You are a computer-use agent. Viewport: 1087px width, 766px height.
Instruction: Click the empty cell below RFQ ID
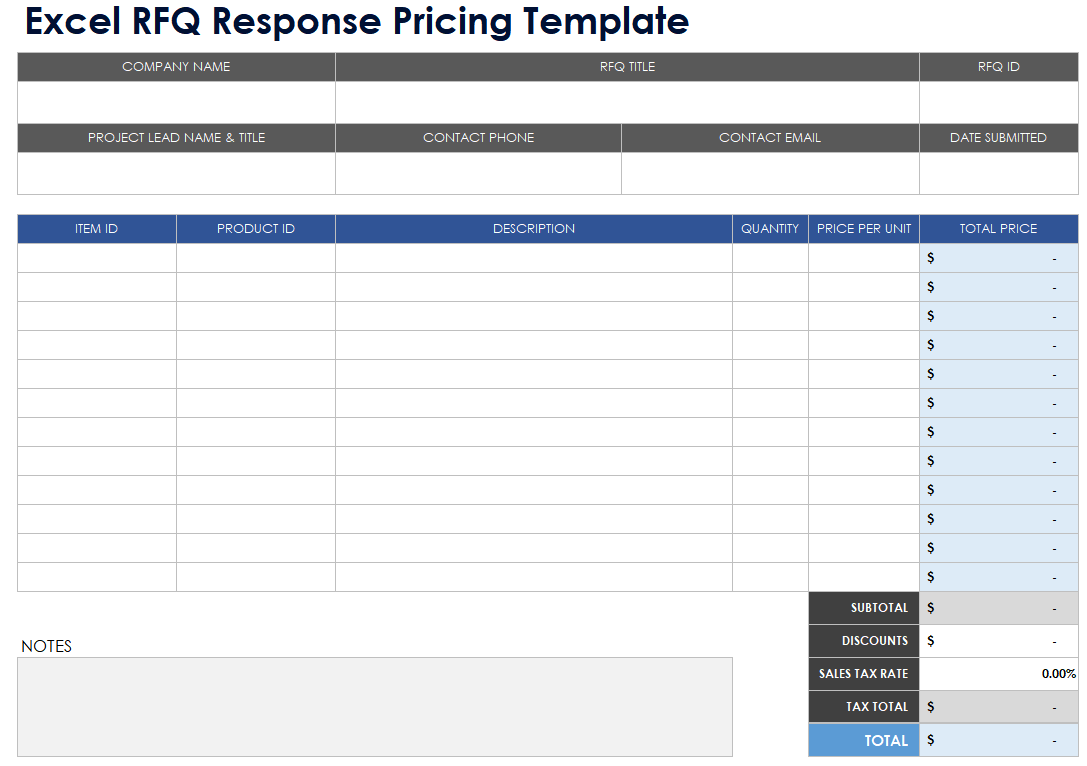pos(998,102)
